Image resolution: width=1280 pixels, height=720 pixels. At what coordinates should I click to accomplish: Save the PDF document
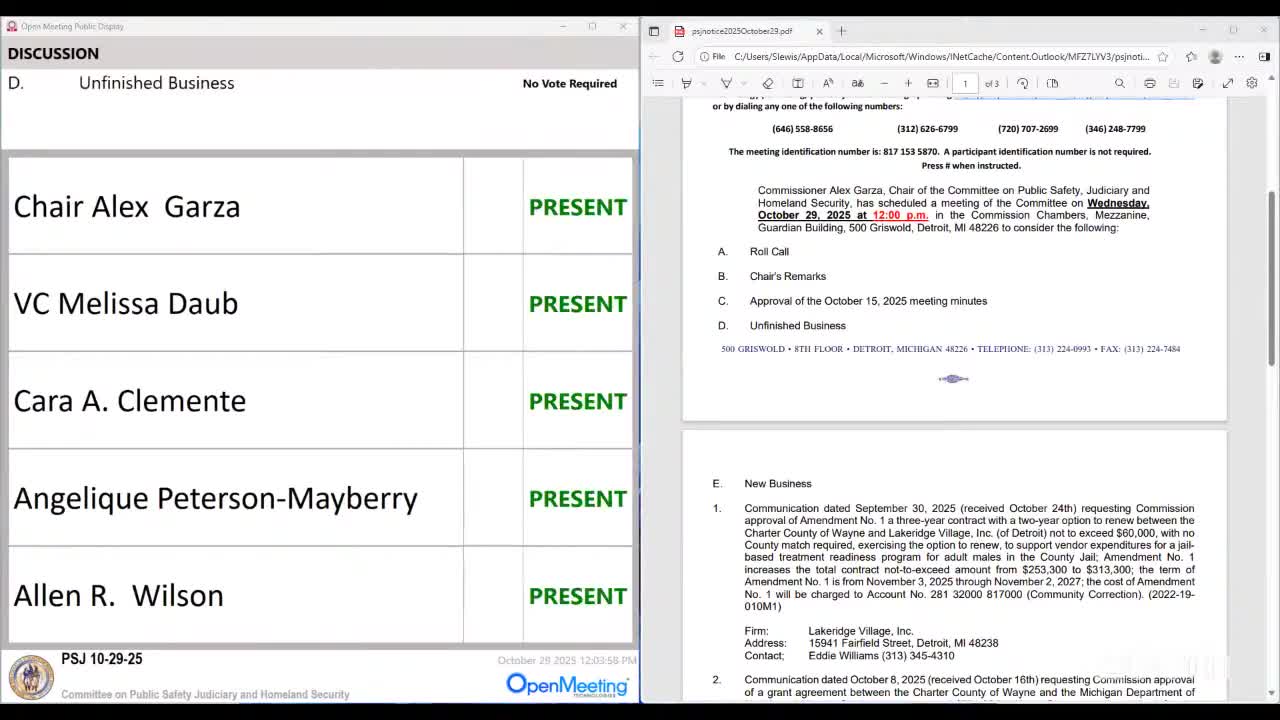[1174, 83]
